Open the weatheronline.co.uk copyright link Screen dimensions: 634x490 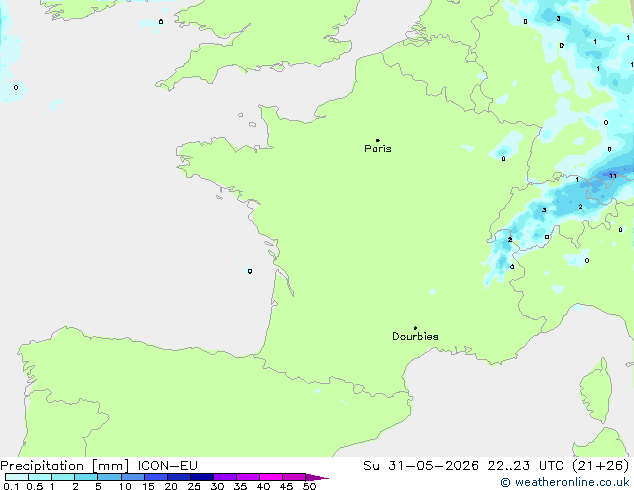[x=565, y=482]
